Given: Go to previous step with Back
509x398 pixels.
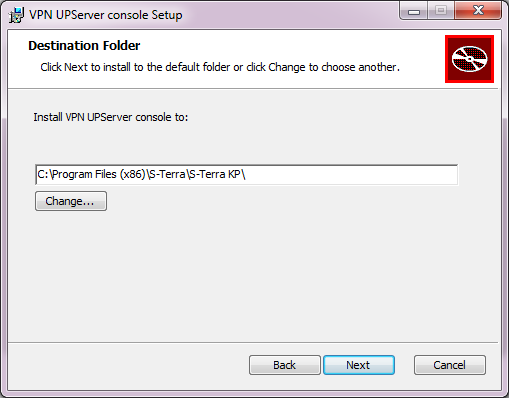Looking at the screenshot, I should (285, 365).
